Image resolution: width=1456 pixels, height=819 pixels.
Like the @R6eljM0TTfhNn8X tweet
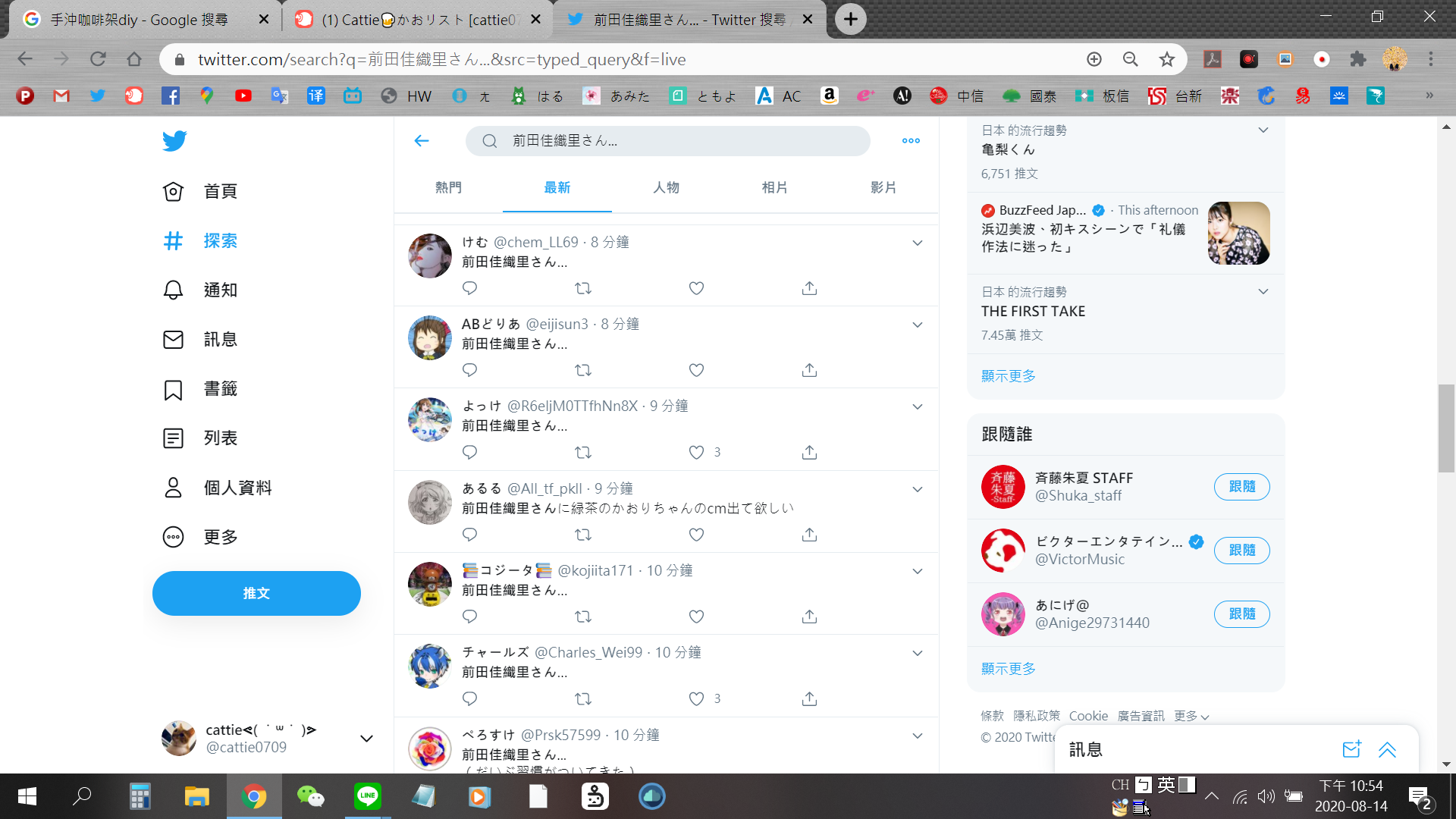[696, 453]
